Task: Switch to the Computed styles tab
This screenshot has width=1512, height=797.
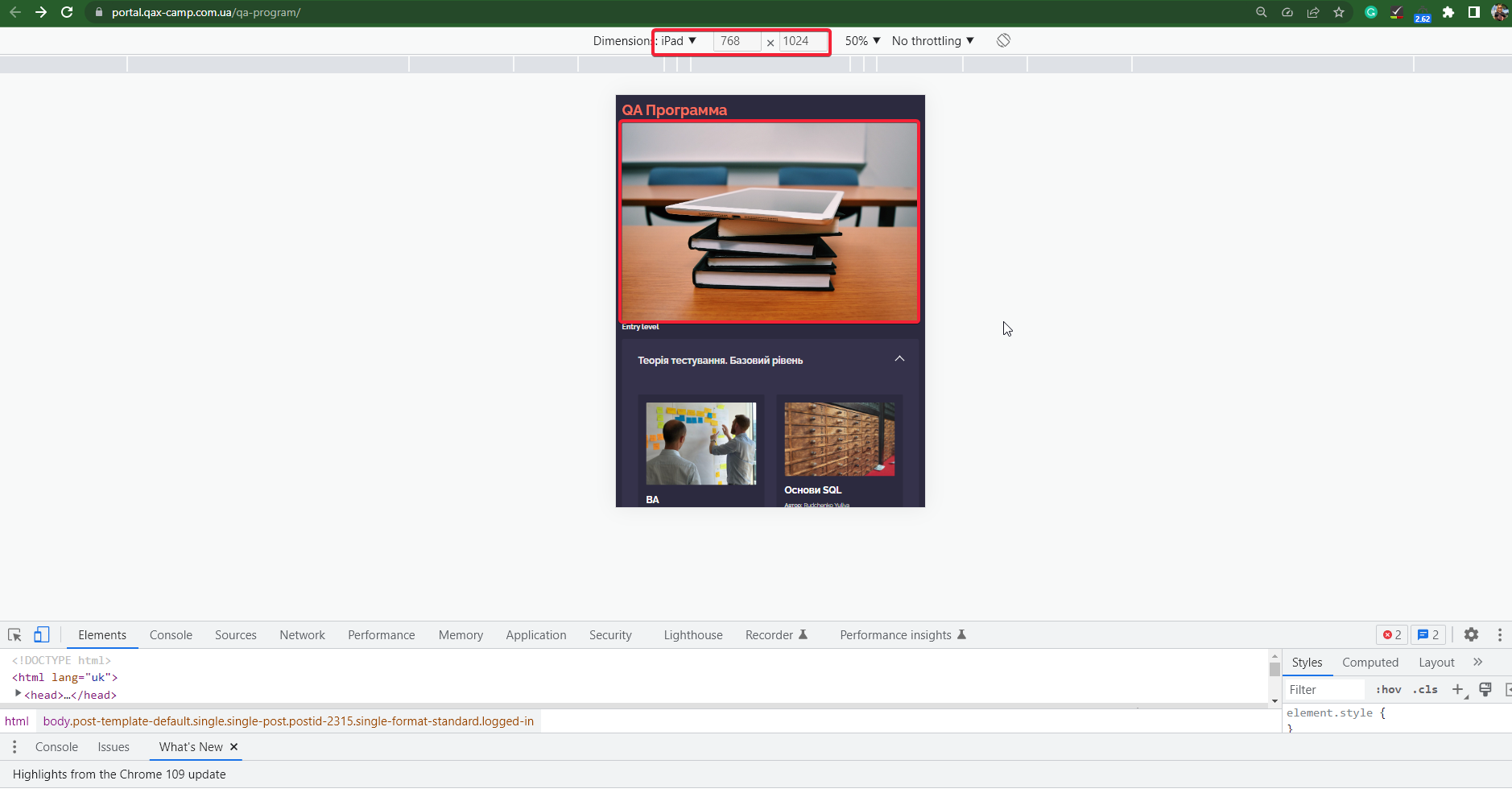Action: click(1369, 662)
